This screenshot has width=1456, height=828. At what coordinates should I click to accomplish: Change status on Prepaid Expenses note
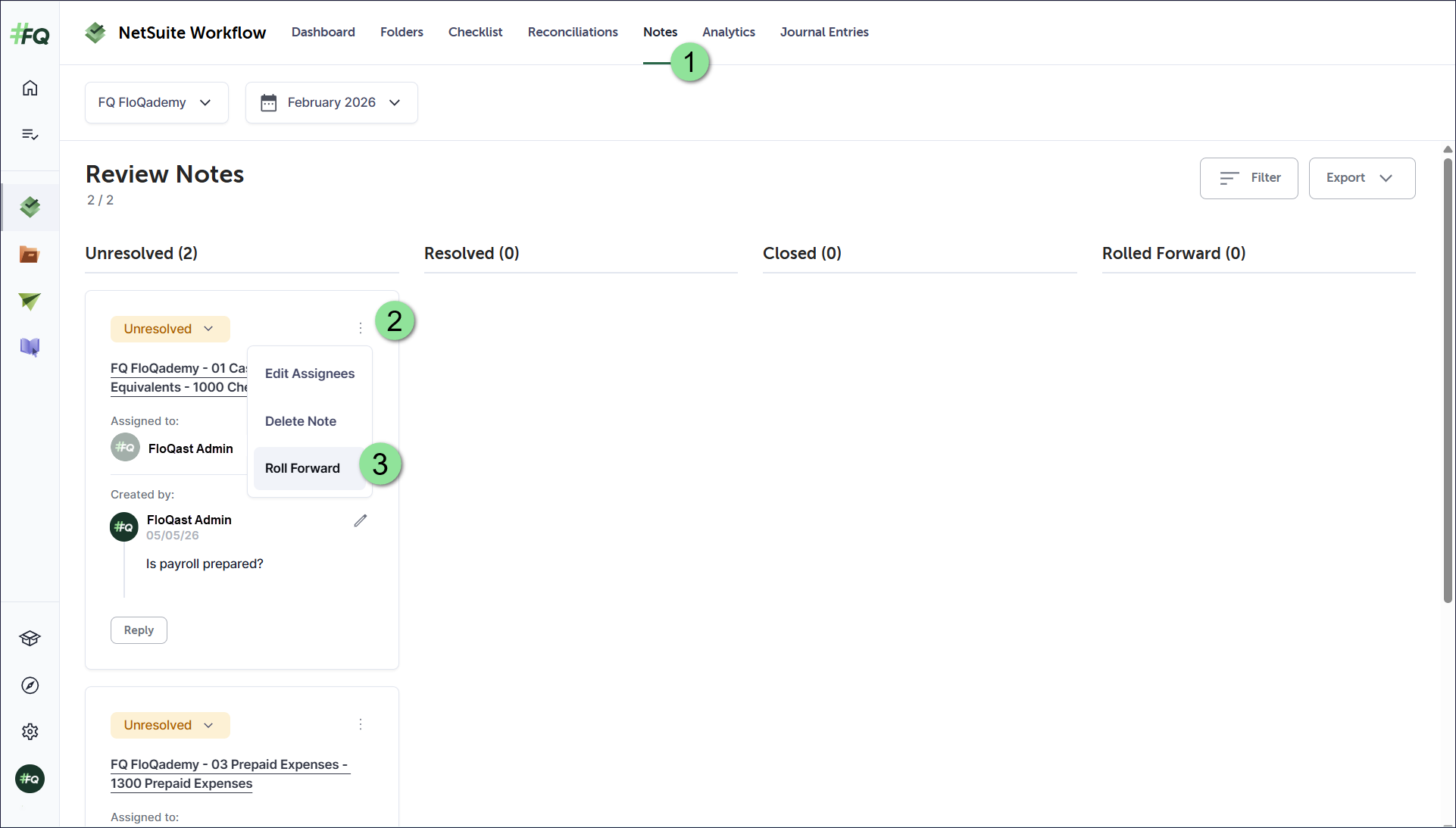(170, 725)
